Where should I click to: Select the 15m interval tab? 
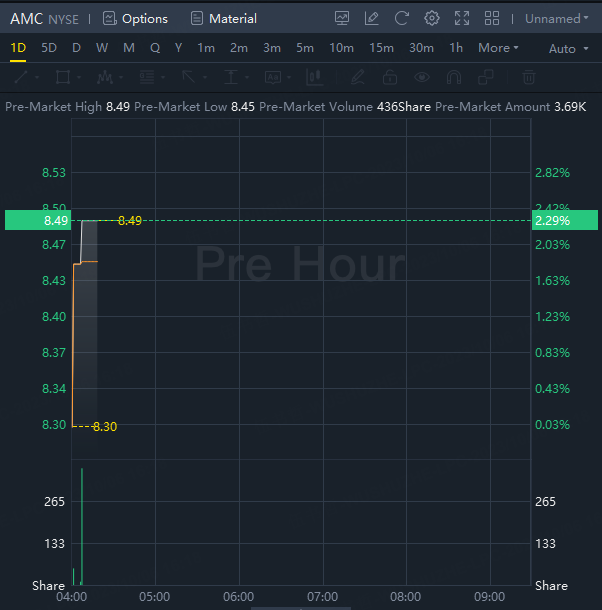381,48
